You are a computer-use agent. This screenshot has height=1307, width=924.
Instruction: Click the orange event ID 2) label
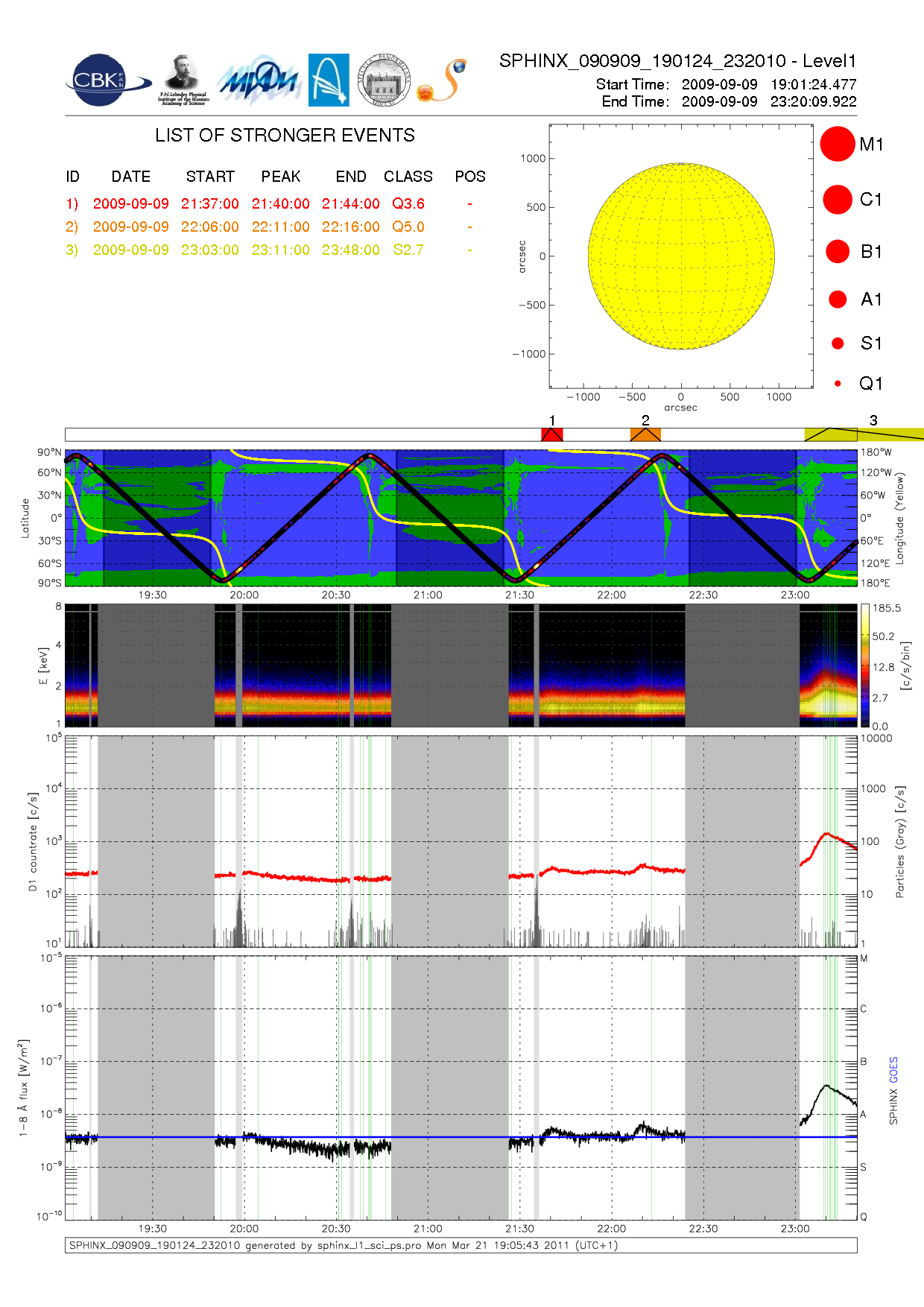(x=72, y=227)
